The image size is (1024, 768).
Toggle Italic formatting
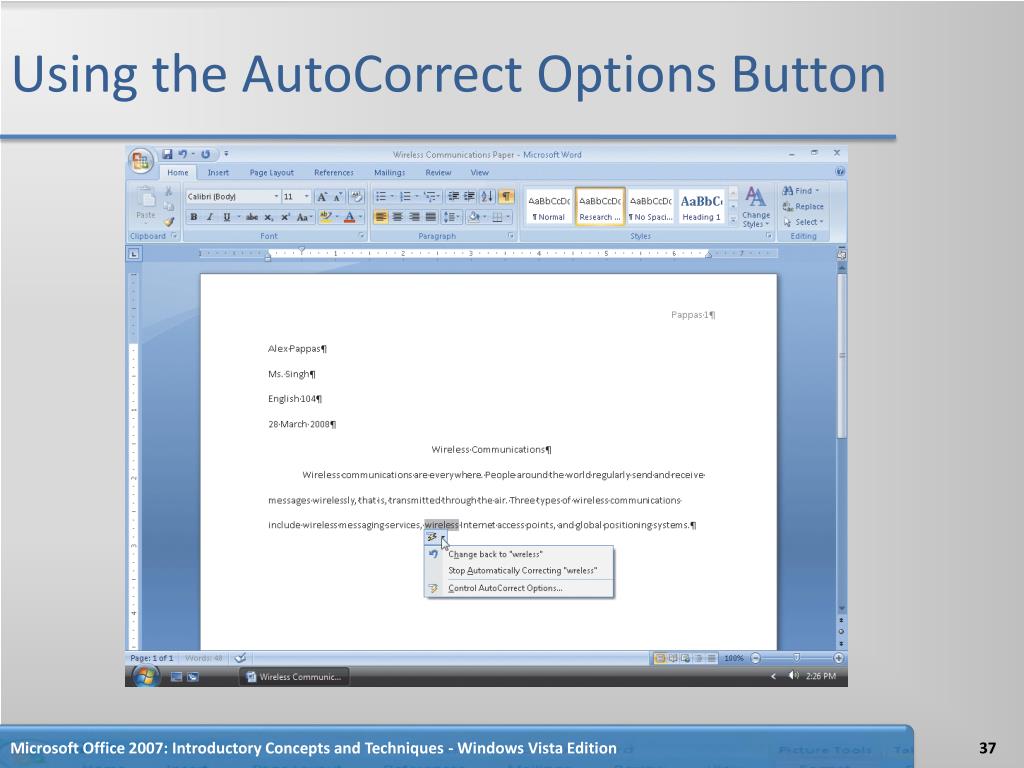(x=210, y=217)
